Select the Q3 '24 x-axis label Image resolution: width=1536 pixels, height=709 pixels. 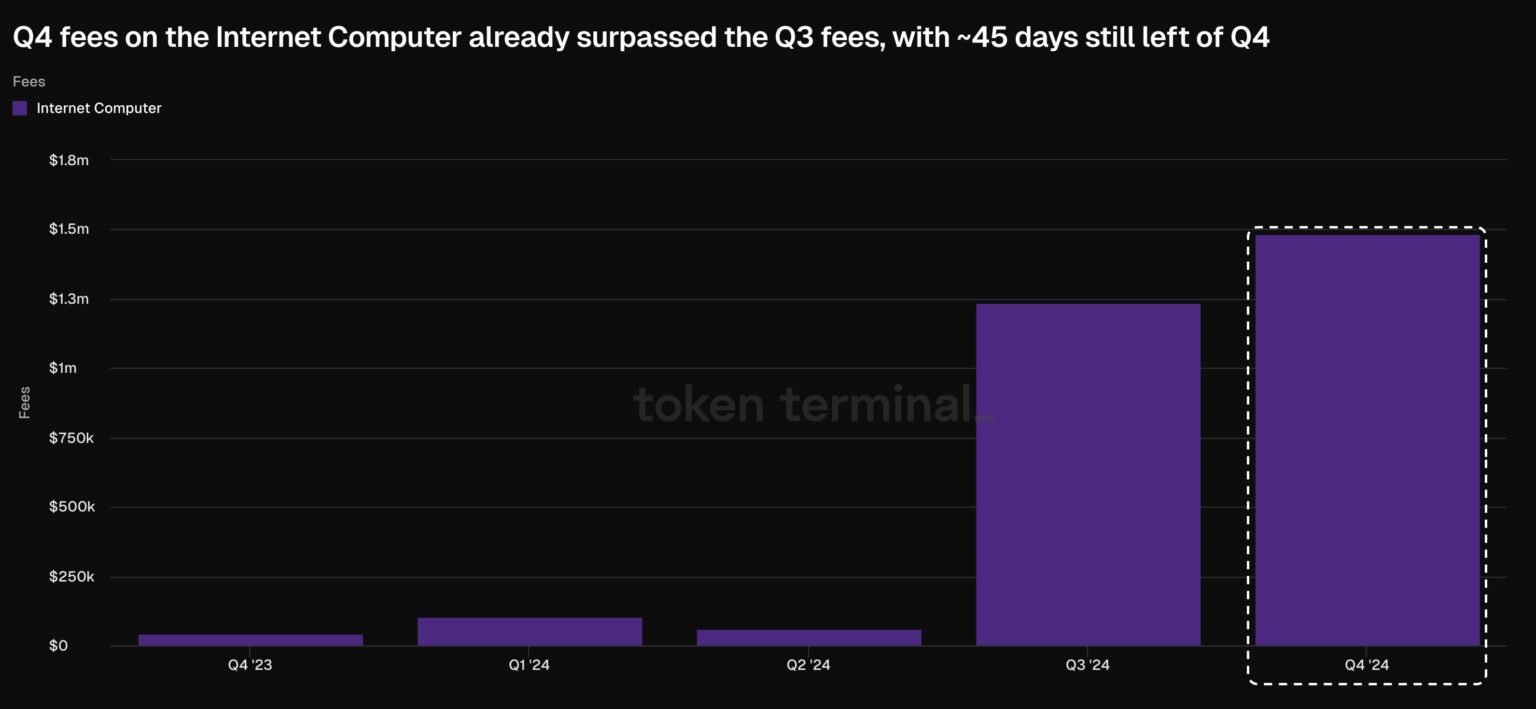[x=1088, y=666]
